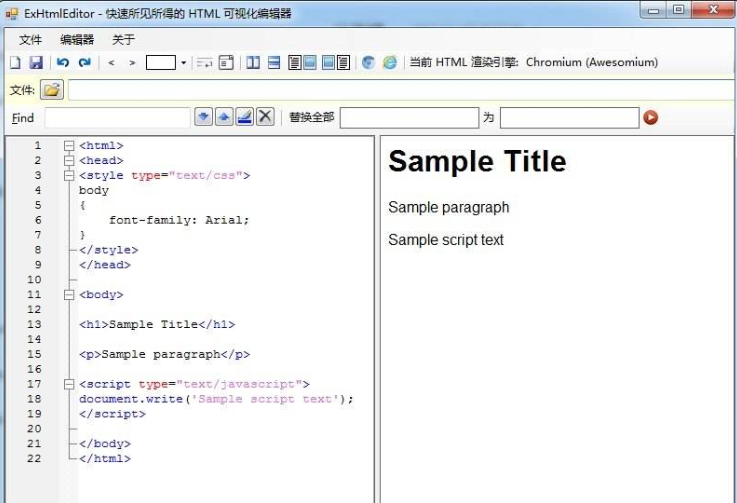Minimize the ExHtmlEditor window
737x503 pixels.
[x=653, y=10]
